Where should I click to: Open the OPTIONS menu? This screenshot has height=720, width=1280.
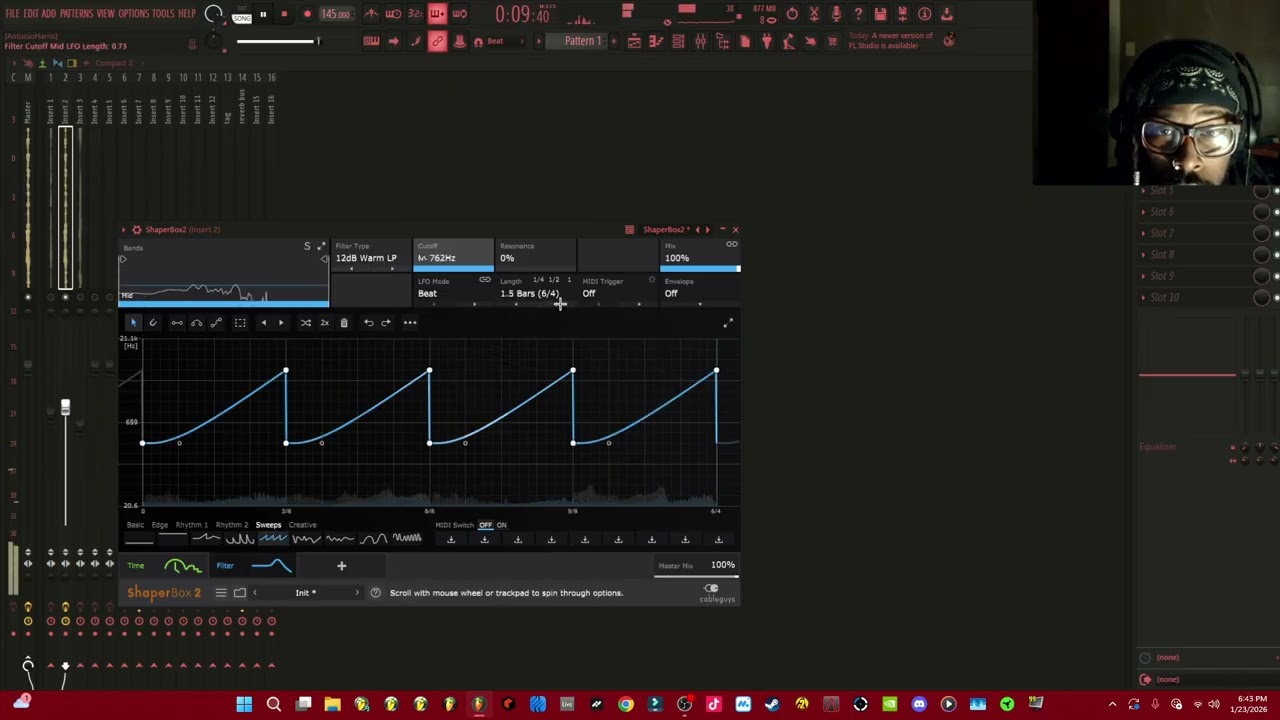(134, 14)
